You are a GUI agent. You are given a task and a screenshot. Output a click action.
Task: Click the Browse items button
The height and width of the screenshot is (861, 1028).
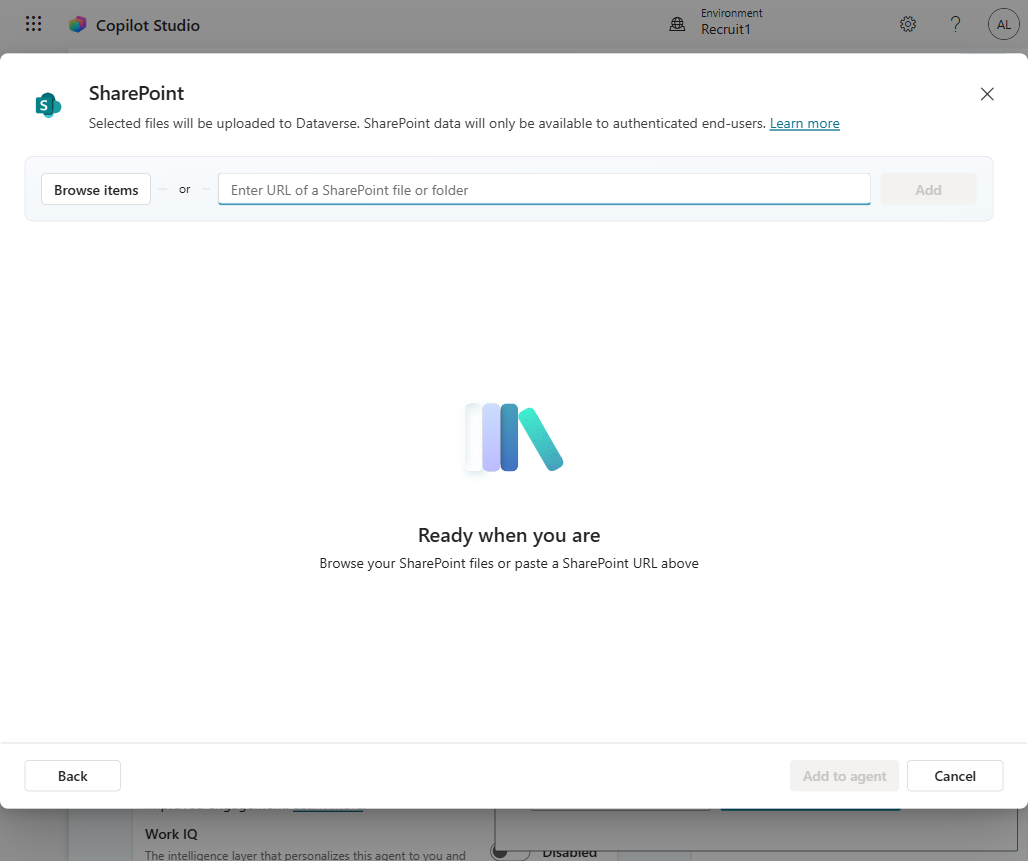(x=96, y=190)
